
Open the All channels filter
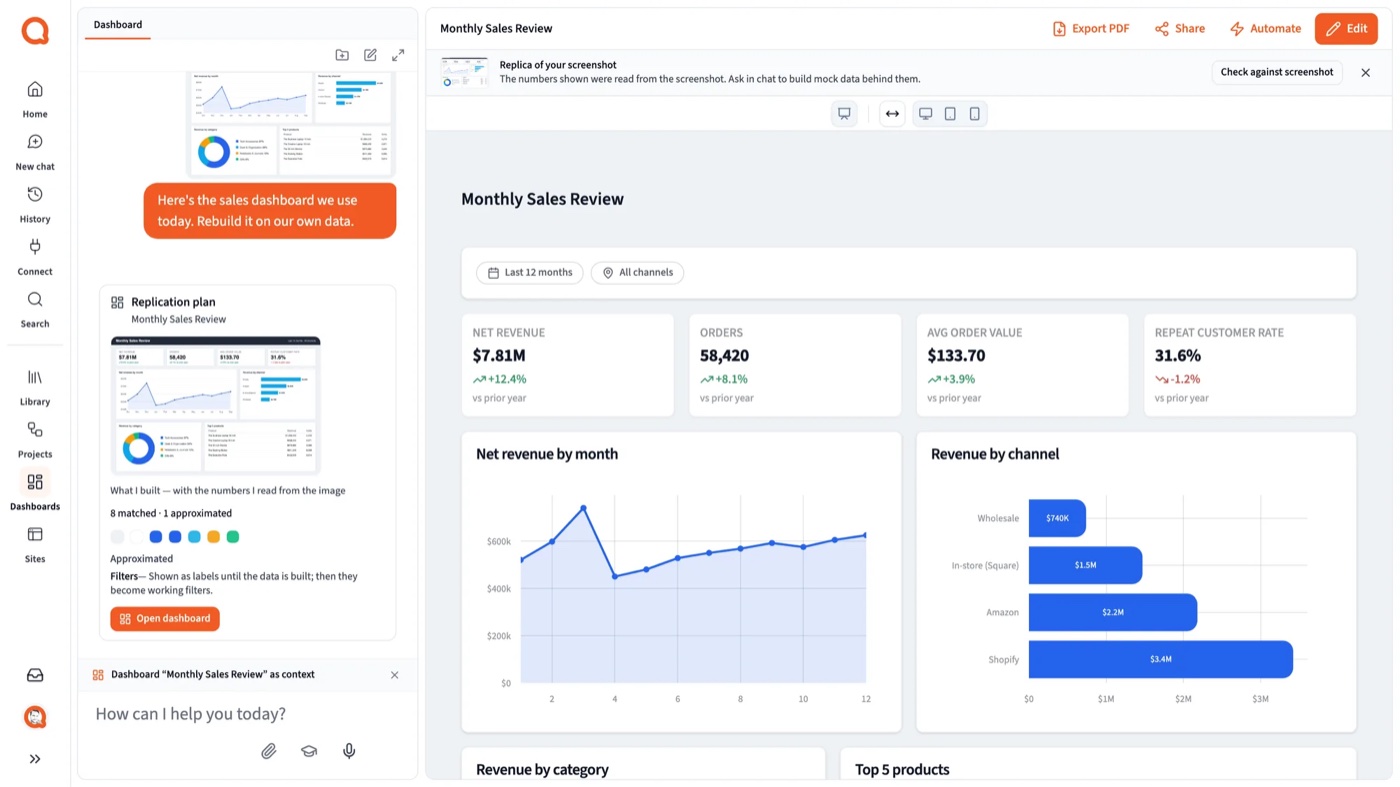pos(638,272)
